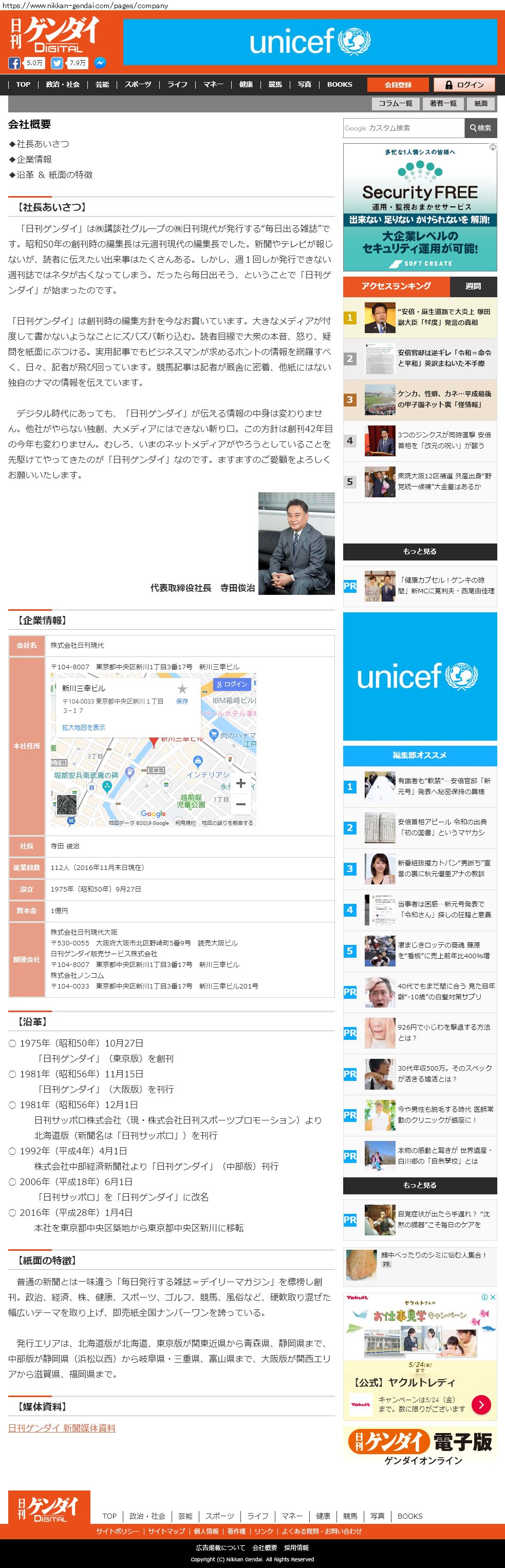
Task: Open ranking article 安倍官邸は逆ギレ「令和=命令と平和」
Action: (x=420, y=358)
